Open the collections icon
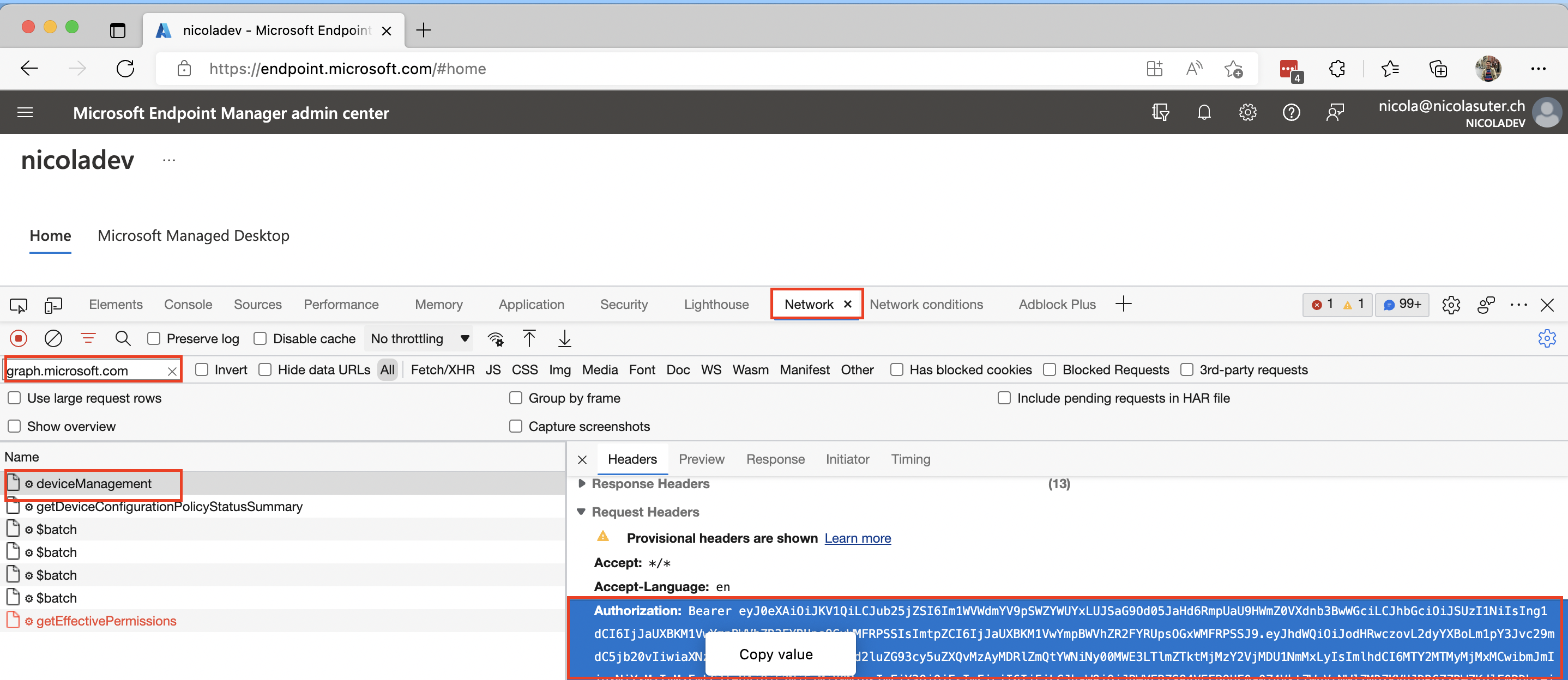 point(1438,68)
